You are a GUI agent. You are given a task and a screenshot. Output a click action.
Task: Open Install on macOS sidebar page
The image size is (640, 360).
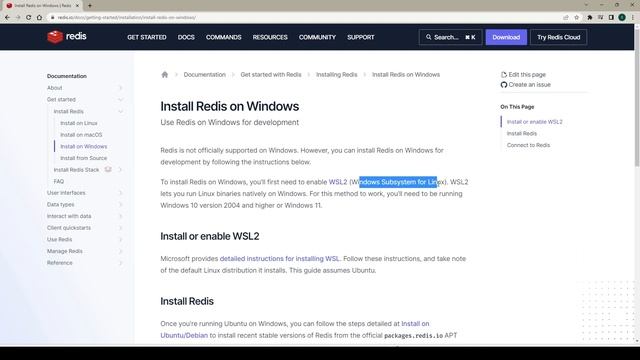[81, 135]
